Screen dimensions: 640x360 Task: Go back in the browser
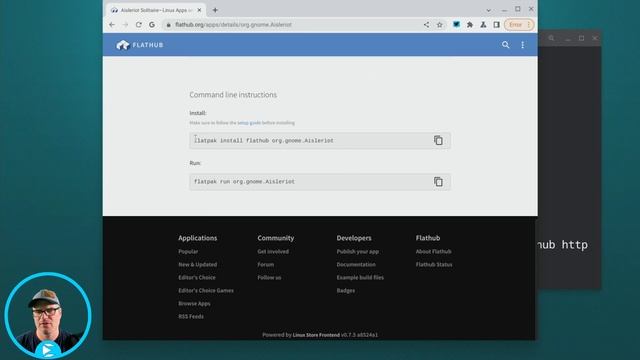[112, 24]
